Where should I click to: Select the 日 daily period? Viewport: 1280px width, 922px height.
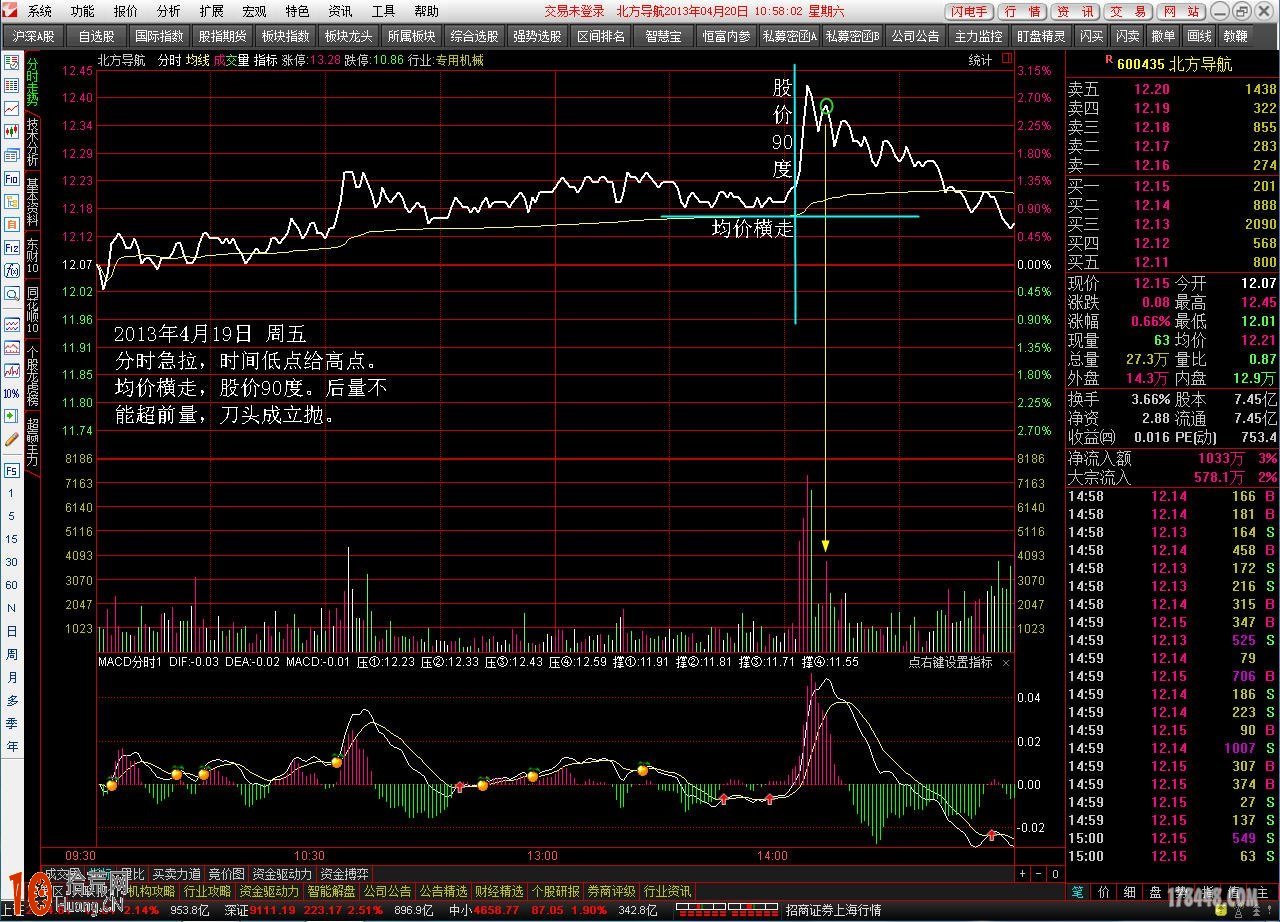(12, 632)
